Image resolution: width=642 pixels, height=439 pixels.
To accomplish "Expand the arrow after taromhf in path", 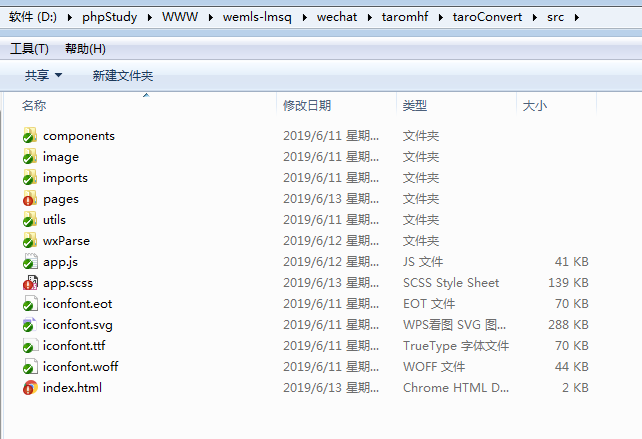I will 441,17.
